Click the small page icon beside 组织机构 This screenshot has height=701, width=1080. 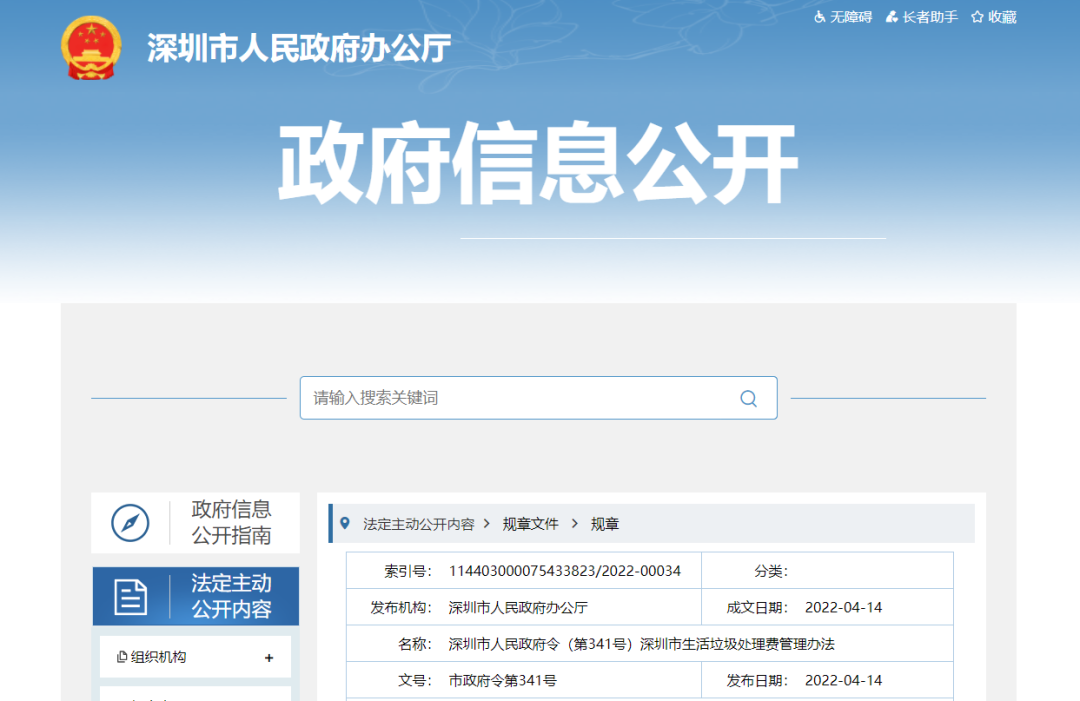(122, 657)
